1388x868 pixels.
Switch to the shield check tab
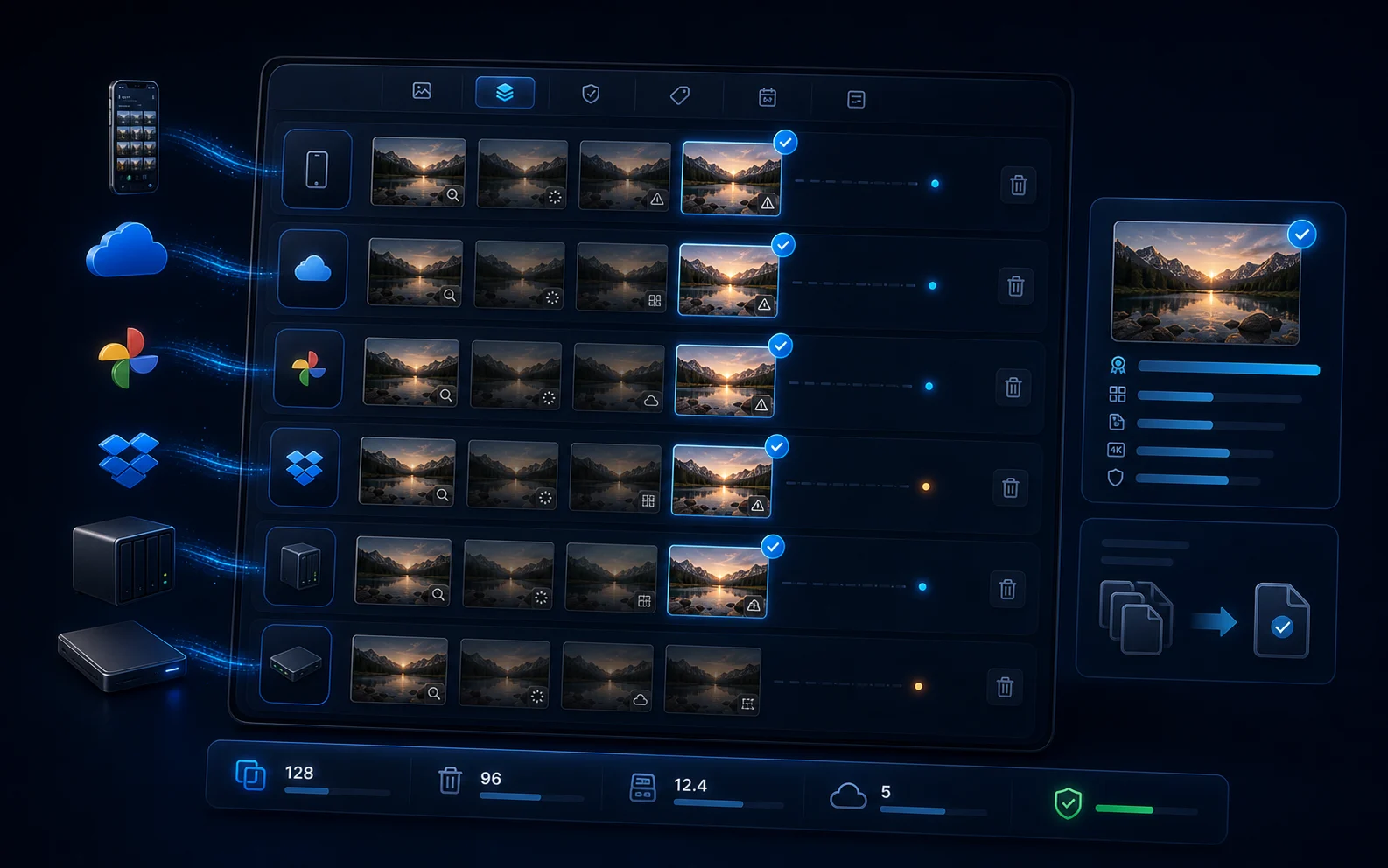coord(591,94)
